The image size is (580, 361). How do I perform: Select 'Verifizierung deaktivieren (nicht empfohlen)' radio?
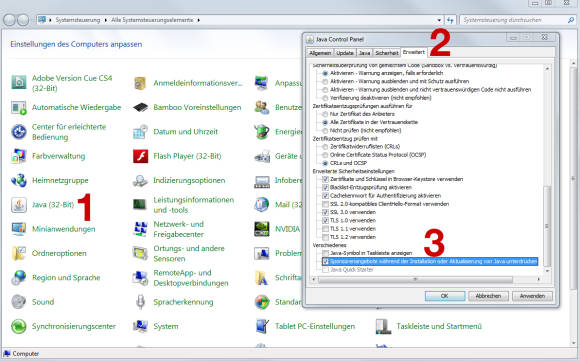(x=325, y=98)
